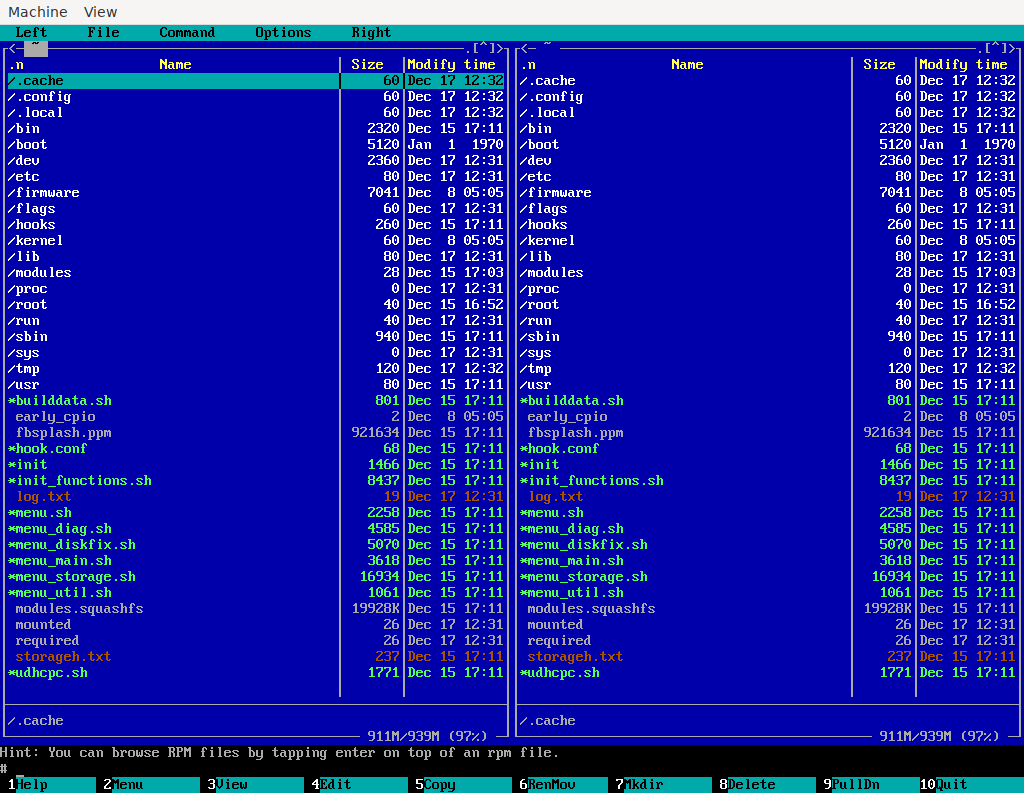Click the > history forward arrow in right panel
Screen dimensions: 1024x793
1012,48
